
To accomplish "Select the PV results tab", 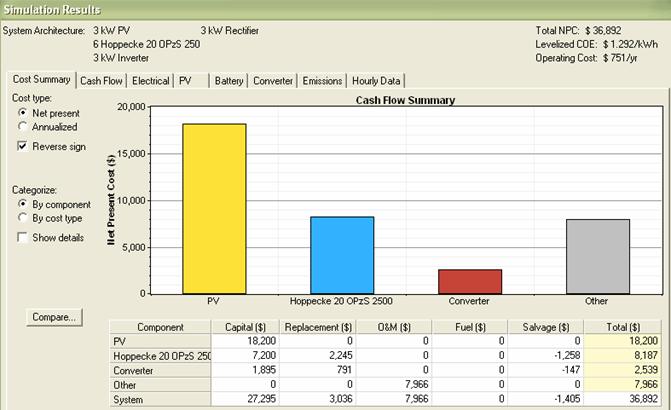I will 186,80.
